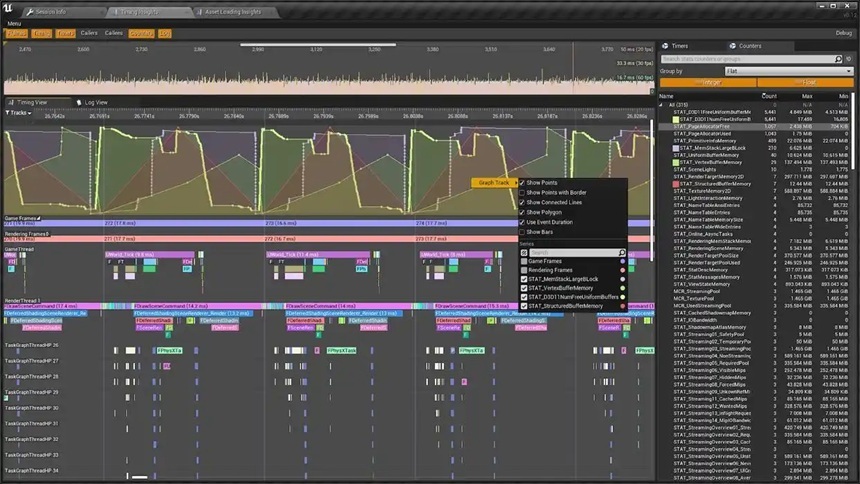
Task: Click the Unreal Engine logo icon
Action: [7, 8]
